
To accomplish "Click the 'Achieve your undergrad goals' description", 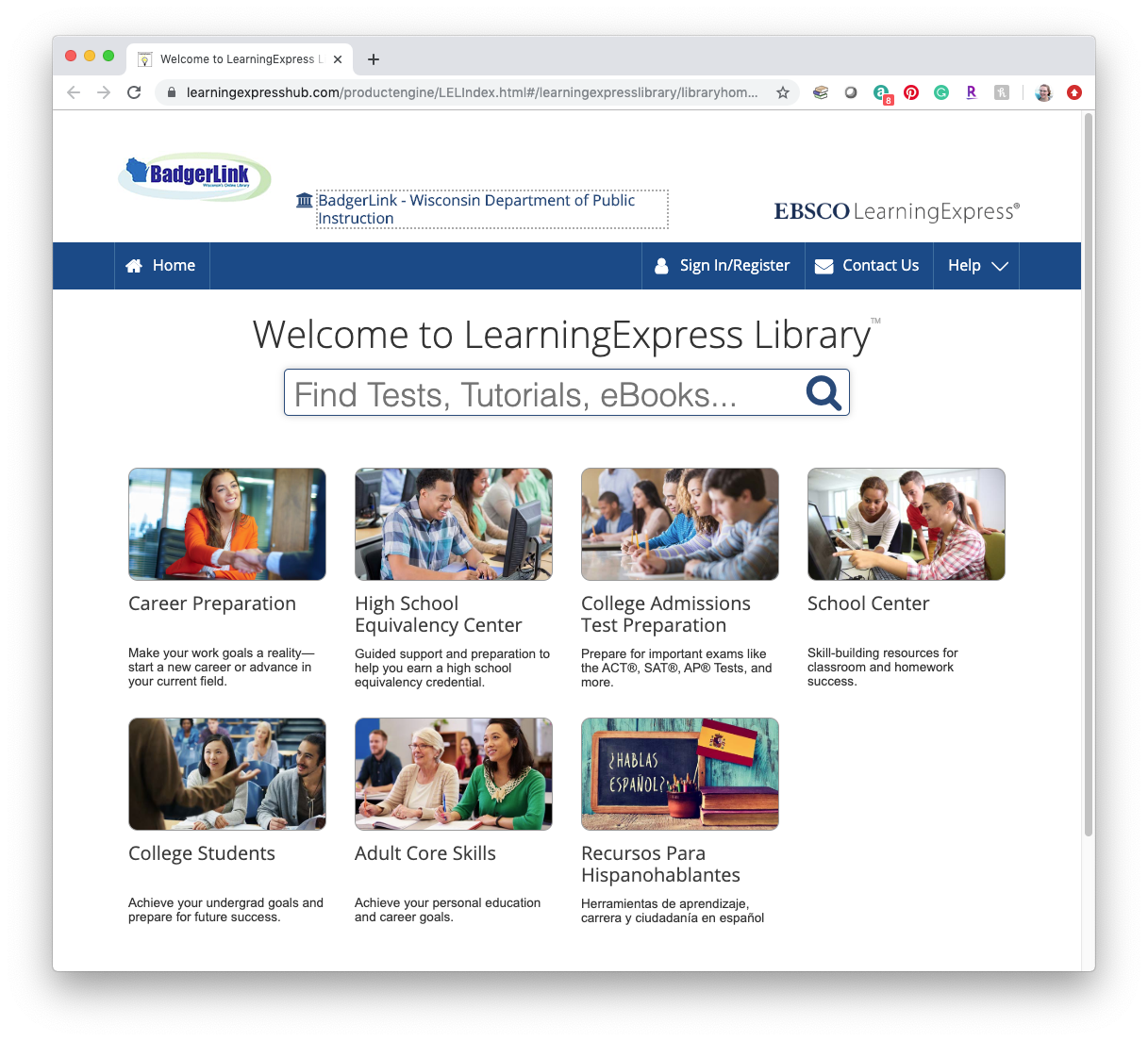I will (x=226, y=910).
